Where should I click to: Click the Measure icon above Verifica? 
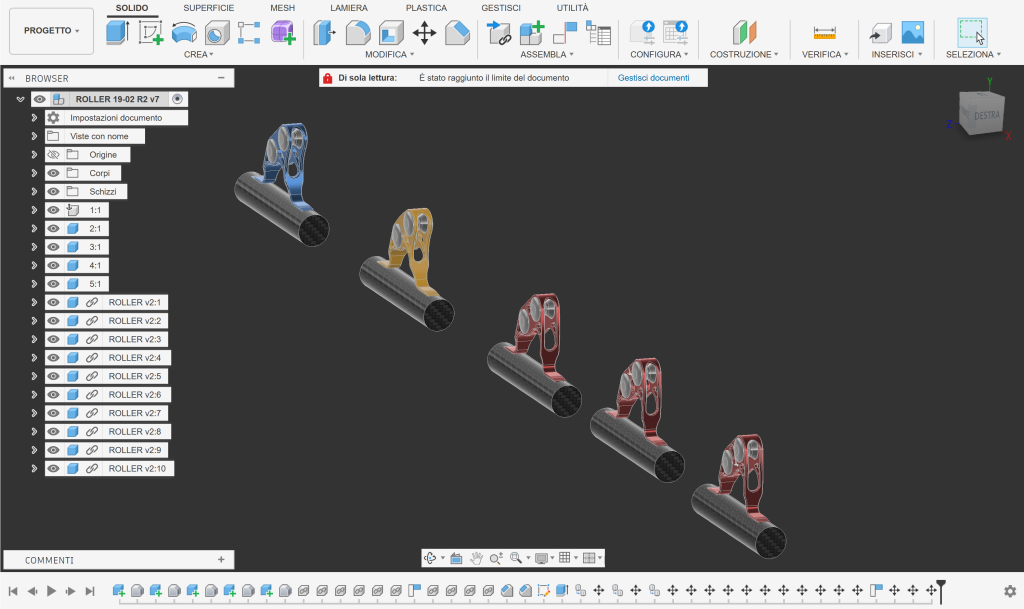tap(825, 33)
